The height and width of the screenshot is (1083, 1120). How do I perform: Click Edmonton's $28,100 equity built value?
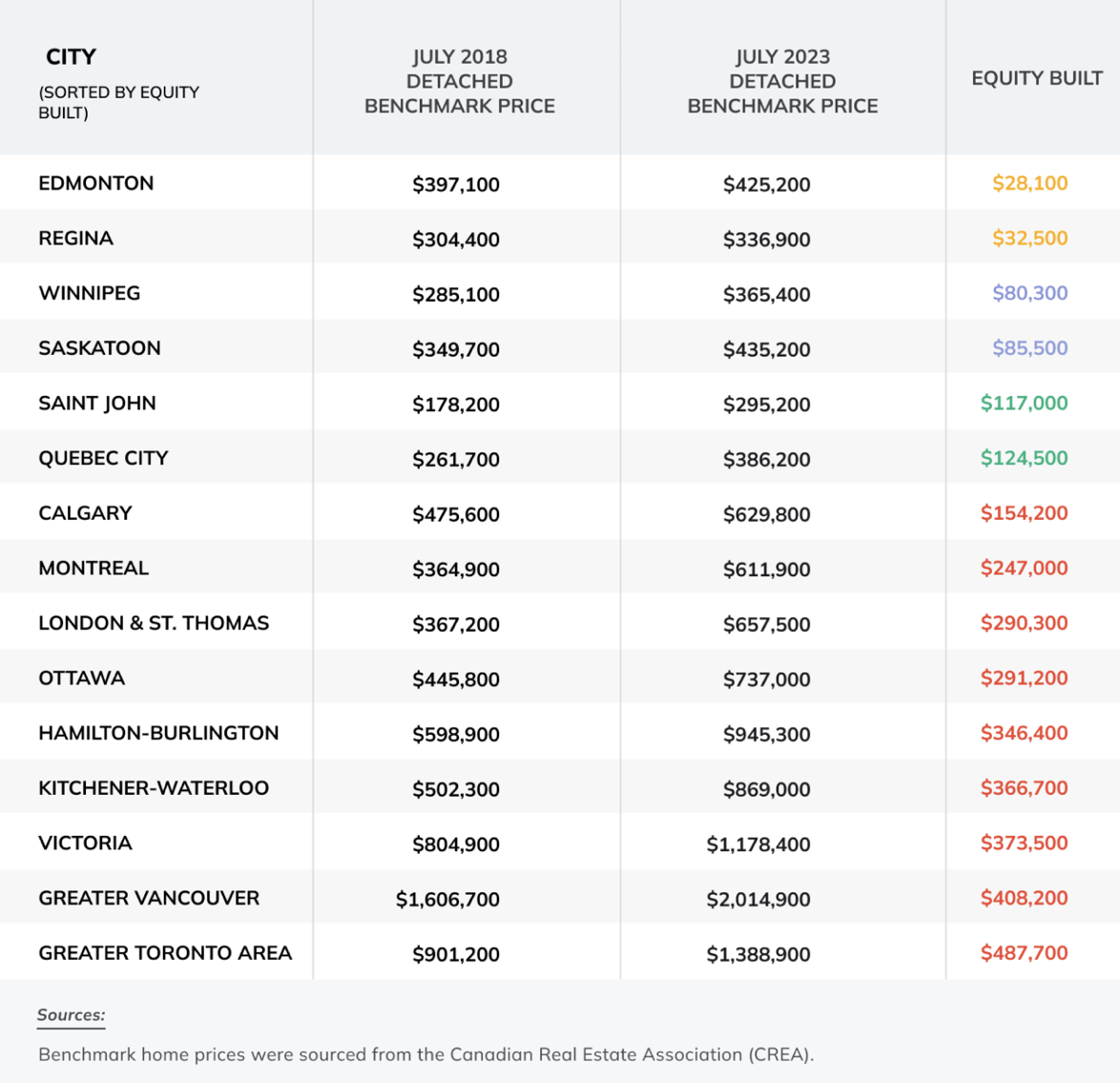tap(1029, 183)
